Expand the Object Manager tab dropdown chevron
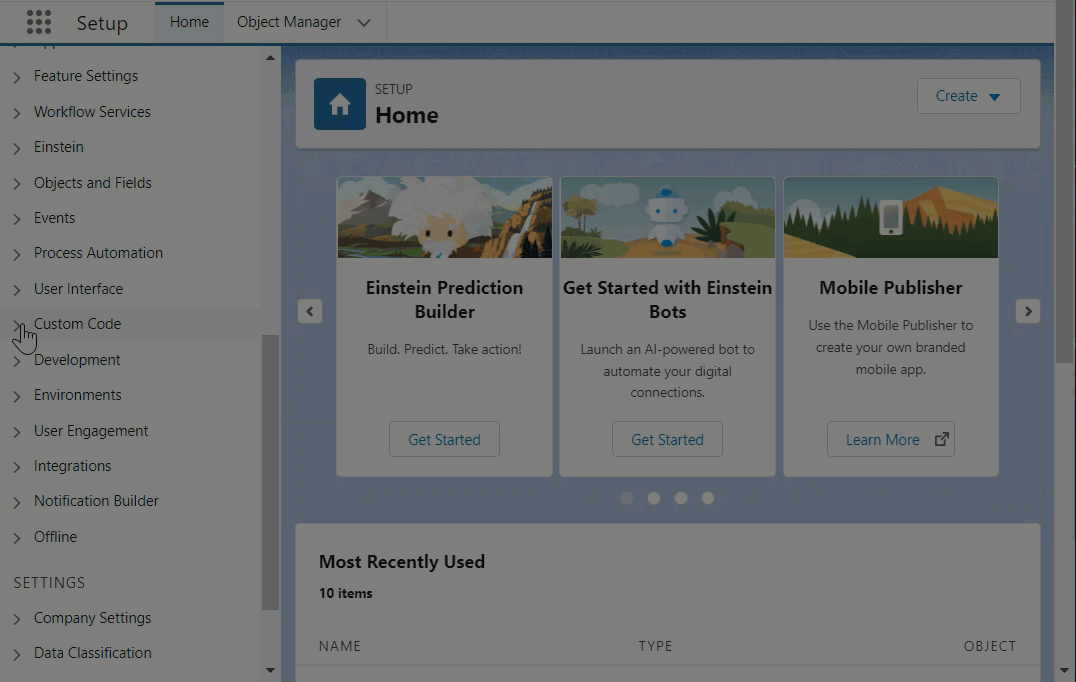Image resolution: width=1076 pixels, height=682 pixels. coord(364,23)
